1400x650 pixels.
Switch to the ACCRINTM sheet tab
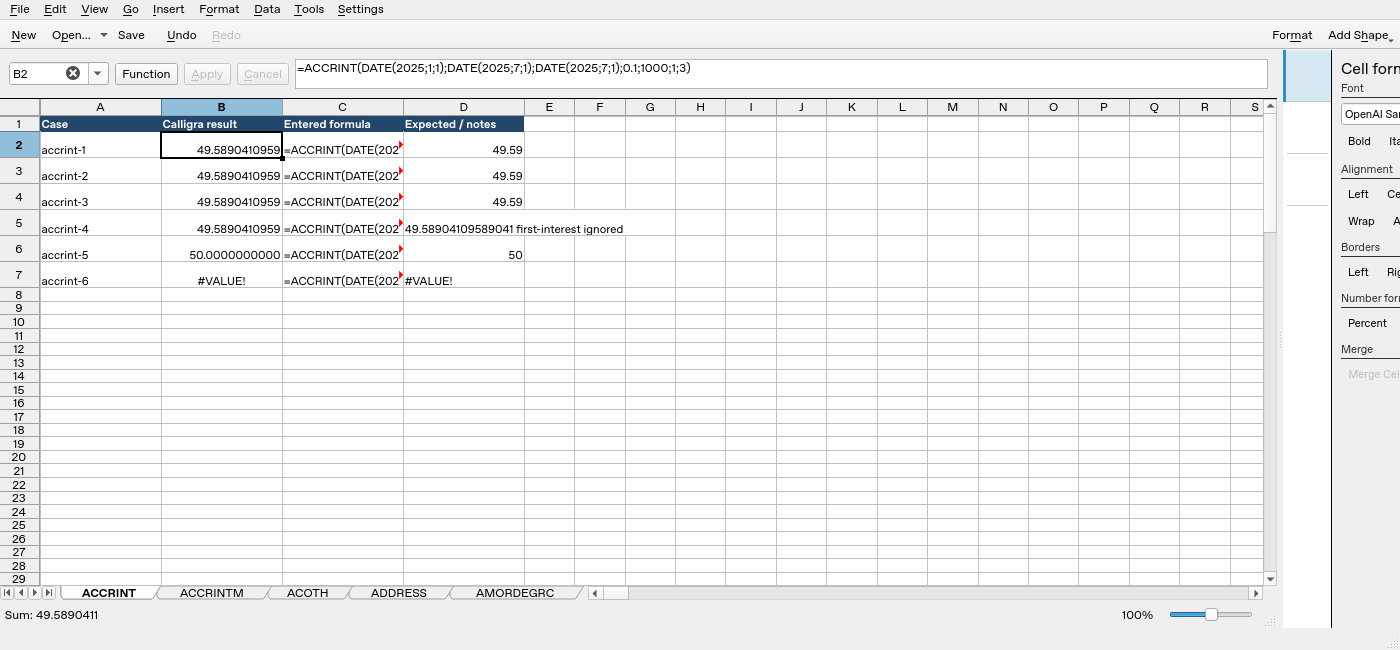click(x=212, y=593)
